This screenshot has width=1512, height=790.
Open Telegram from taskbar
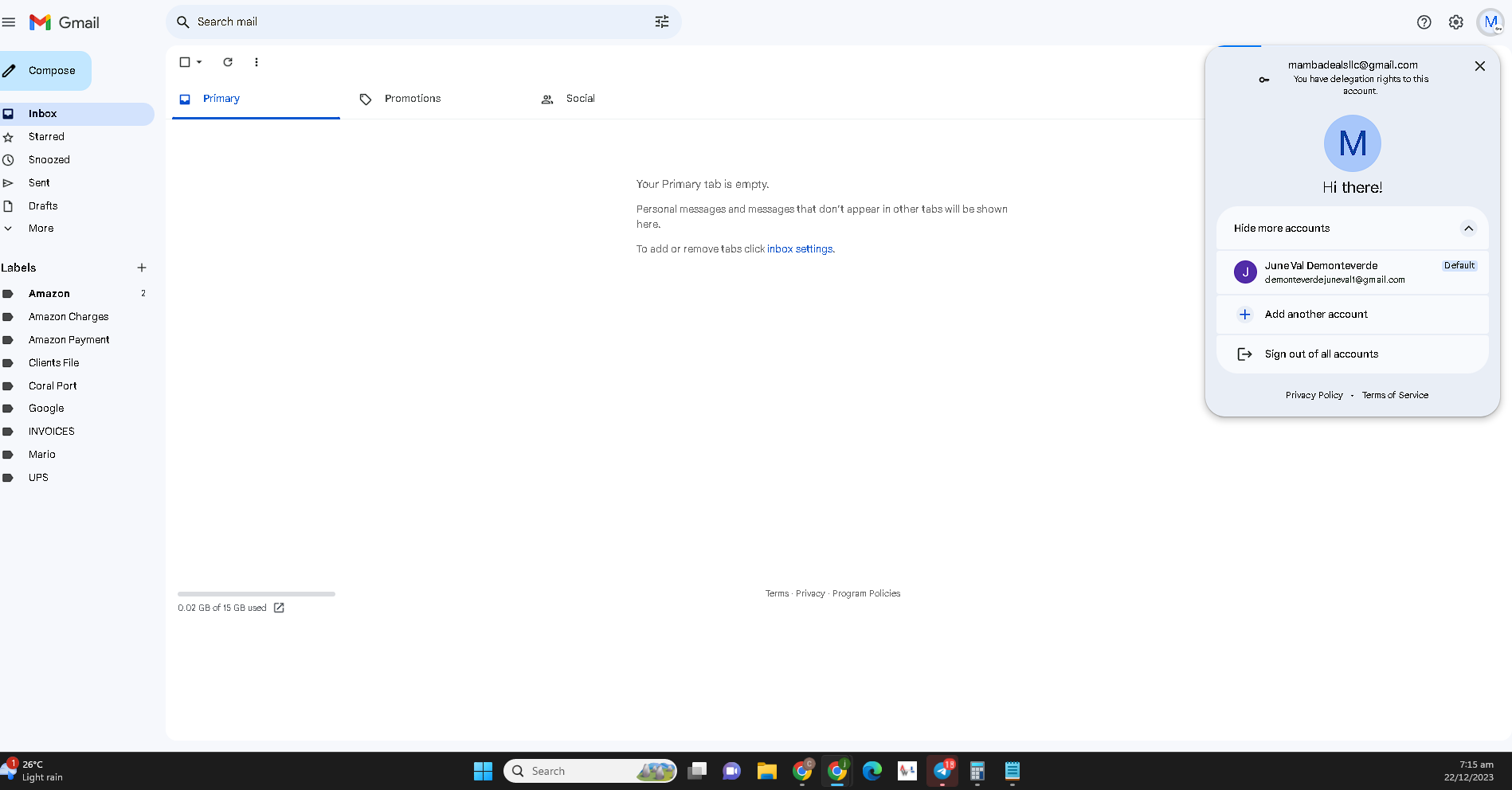coord(942,771)
